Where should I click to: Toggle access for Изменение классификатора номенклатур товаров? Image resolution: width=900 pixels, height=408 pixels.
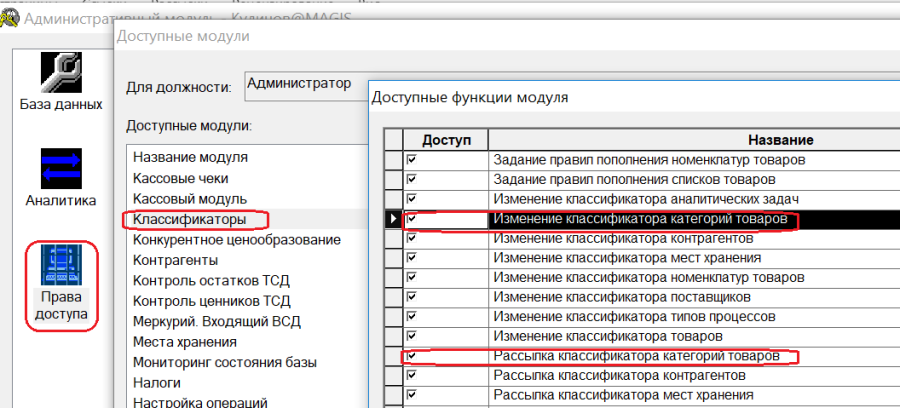tap(411, 277)
